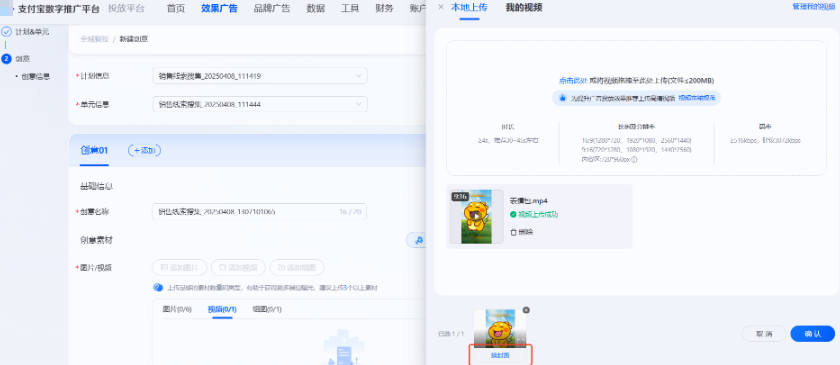Click the 添加图片 button
This screenshot has width=840, height=365.
(x=179, y=267)
